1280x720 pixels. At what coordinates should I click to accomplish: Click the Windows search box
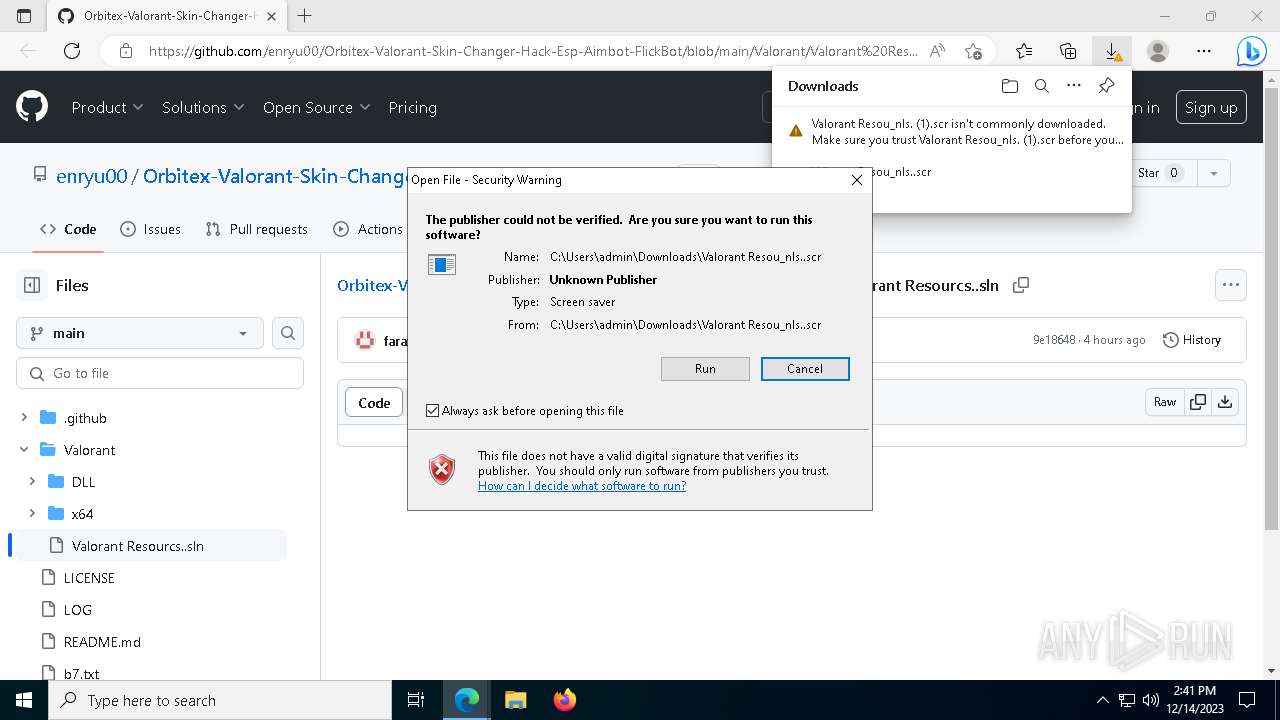[219, 700]
